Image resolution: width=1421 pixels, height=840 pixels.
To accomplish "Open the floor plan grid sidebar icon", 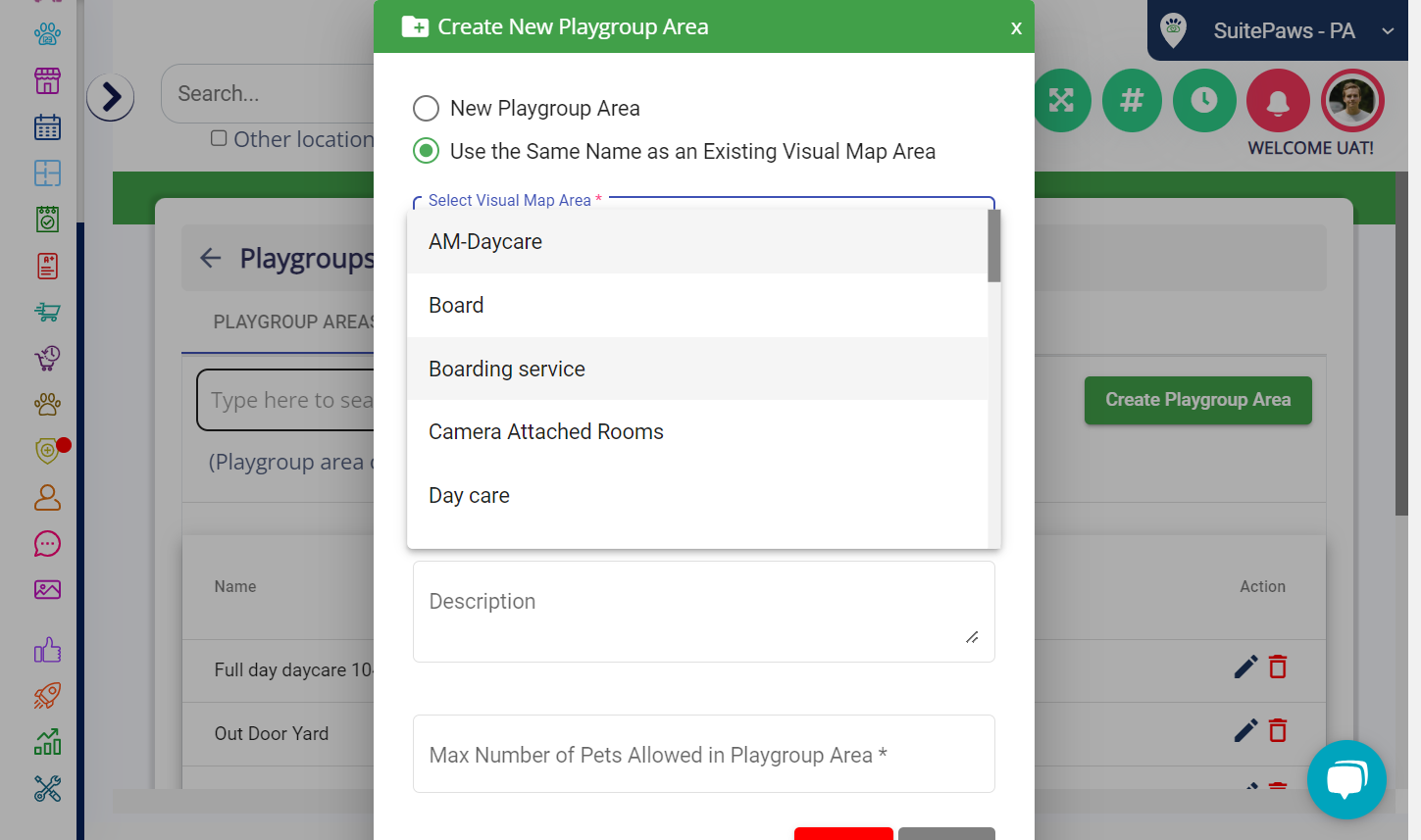I will point(47,173).
